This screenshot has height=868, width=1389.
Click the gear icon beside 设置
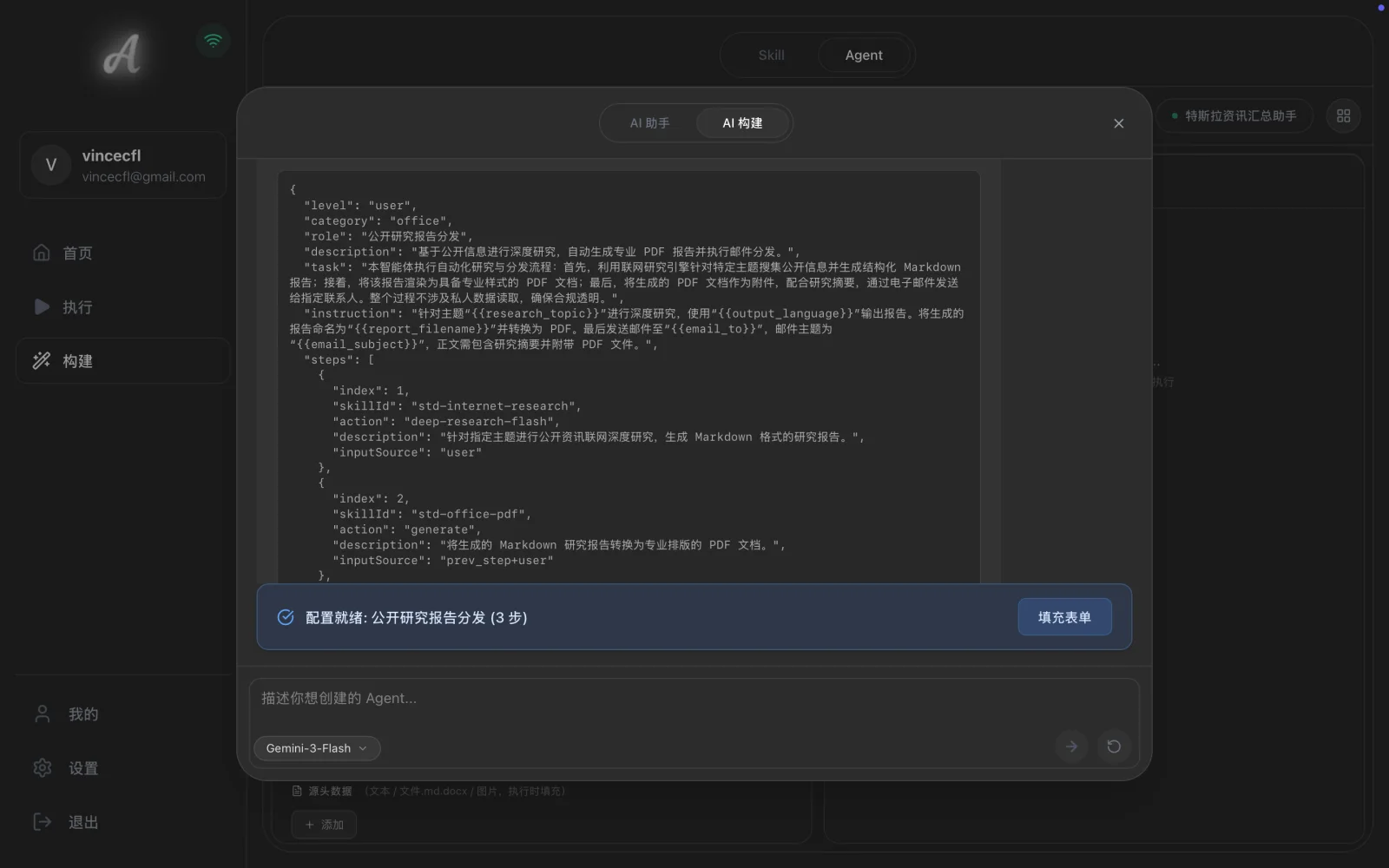click(42, 768)
